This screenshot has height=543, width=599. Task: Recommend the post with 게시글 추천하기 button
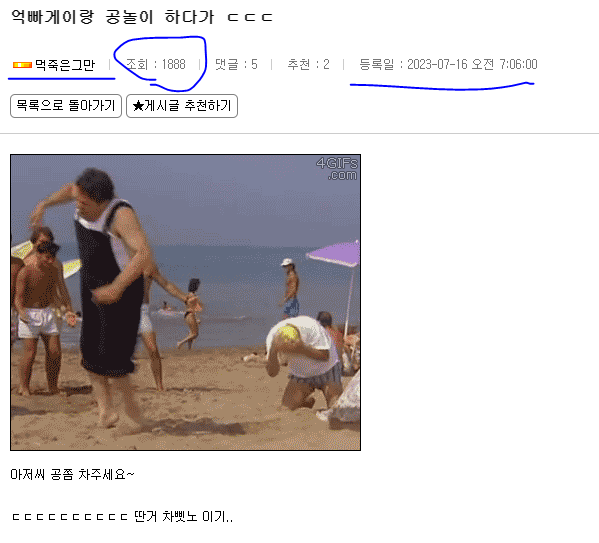click(x=182, y=106)
